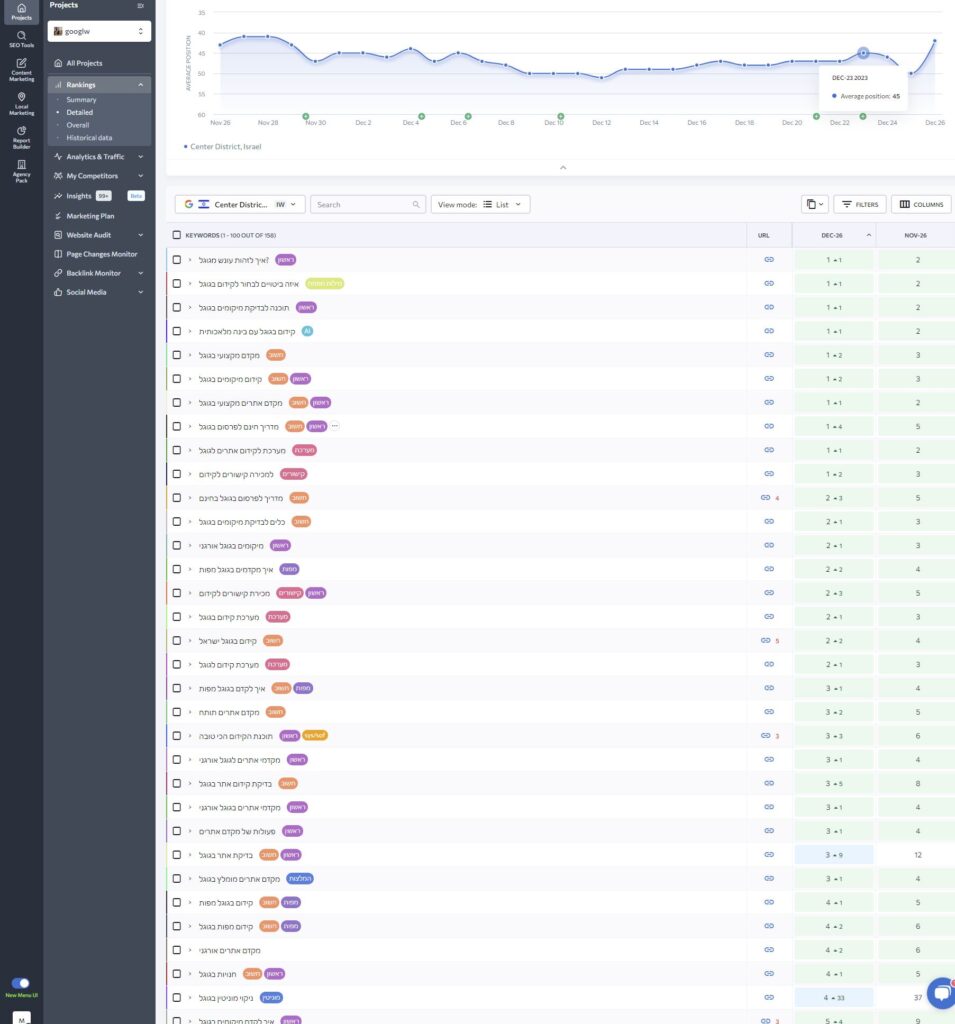The height and width of the screenshot is (1024, 955).
Task: Expand My Competitors menu
Action: tap(140, 176)
